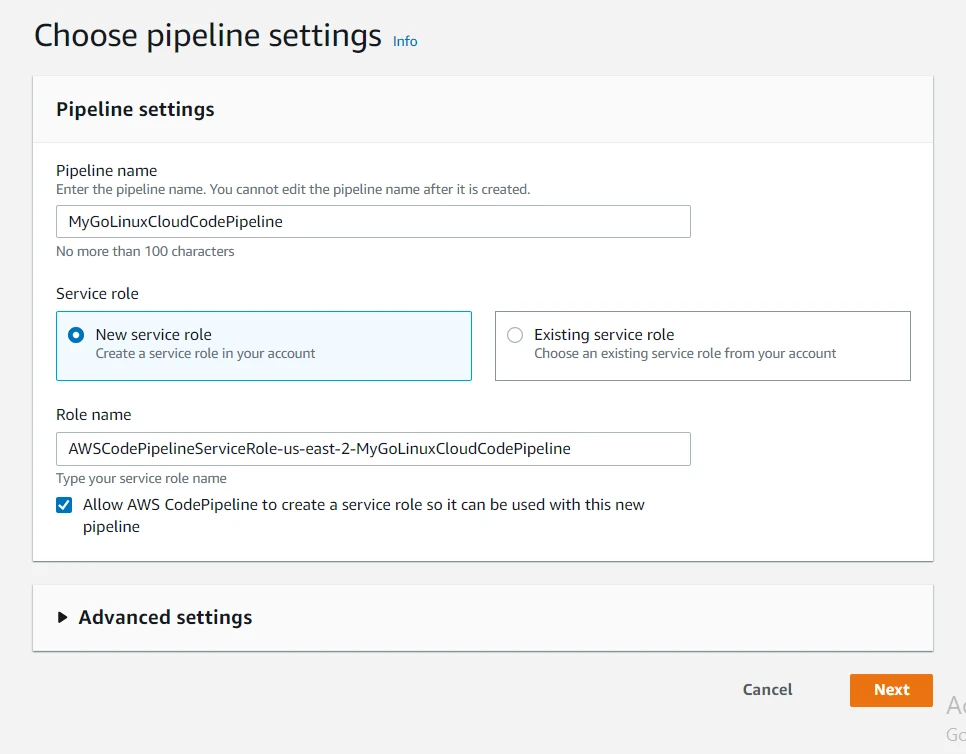The height and width of the screenshot is (754, 966).
Task: Click the Advanced settings heading text
Action: click(165, 618)
